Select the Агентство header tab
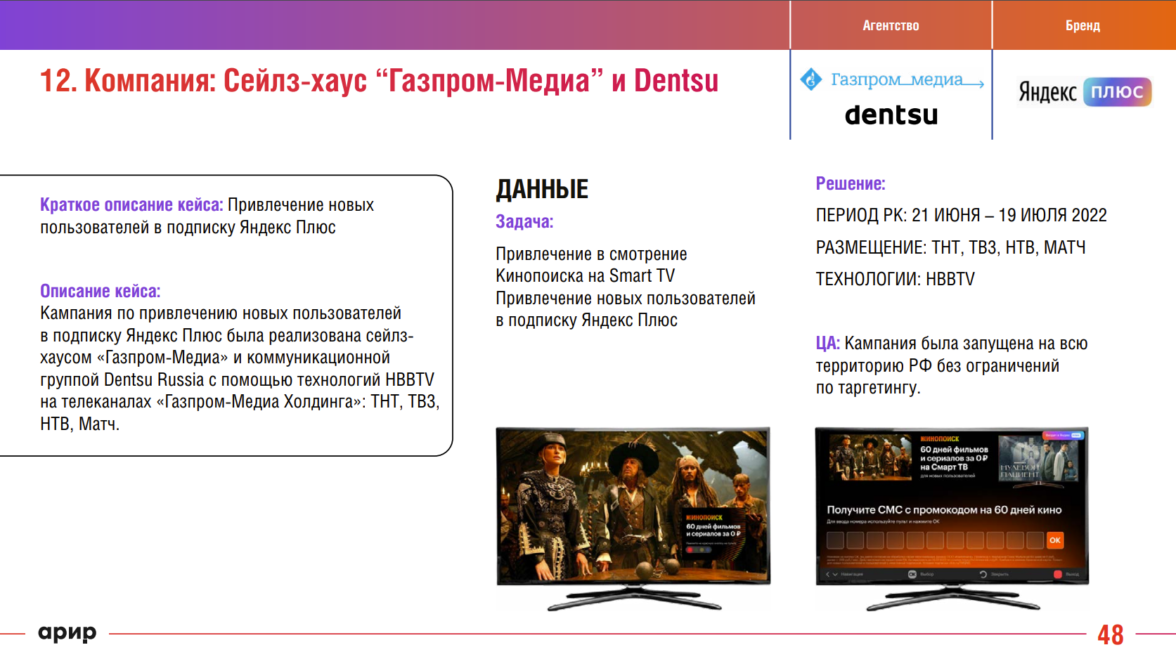Image resolution: width=1176 pixels, height=664 pixels. 890,25
